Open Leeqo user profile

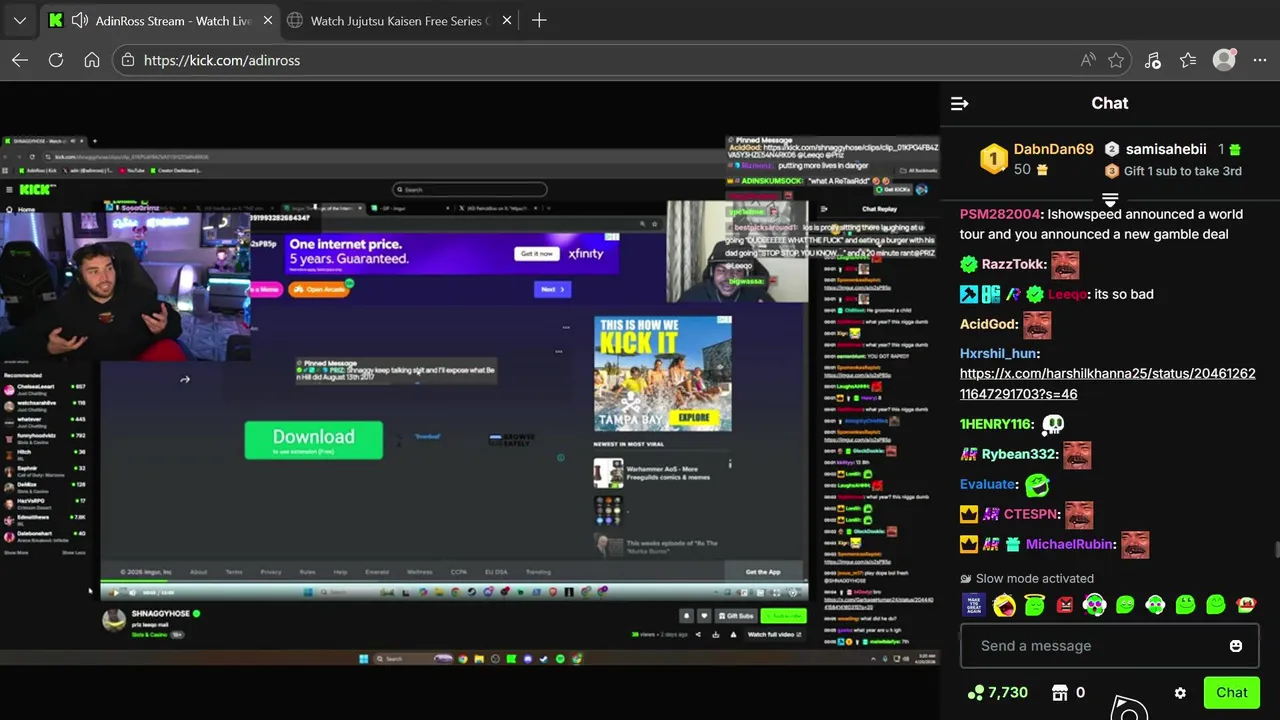[x=1067, y=294]
